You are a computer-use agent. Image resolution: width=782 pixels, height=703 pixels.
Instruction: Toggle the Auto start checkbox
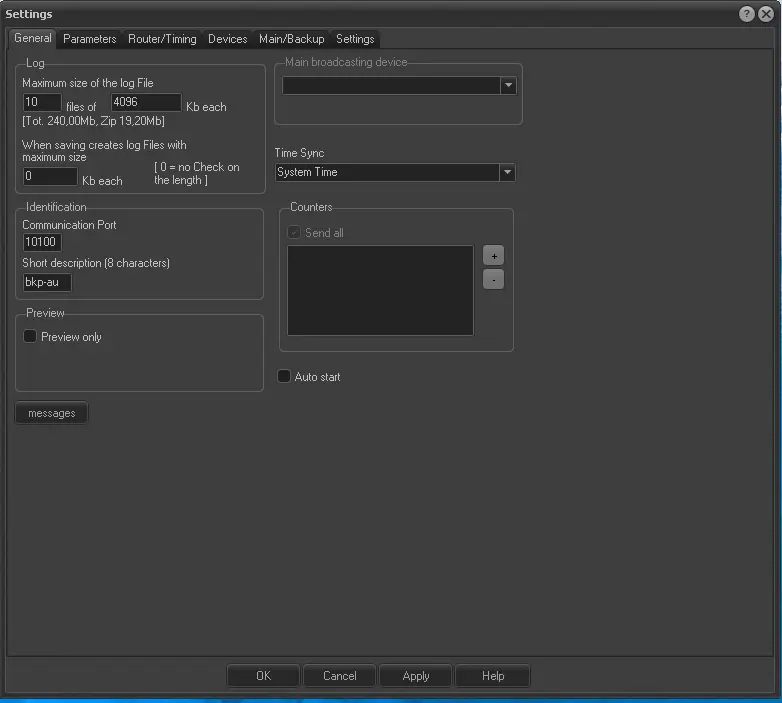pos(284,377)
